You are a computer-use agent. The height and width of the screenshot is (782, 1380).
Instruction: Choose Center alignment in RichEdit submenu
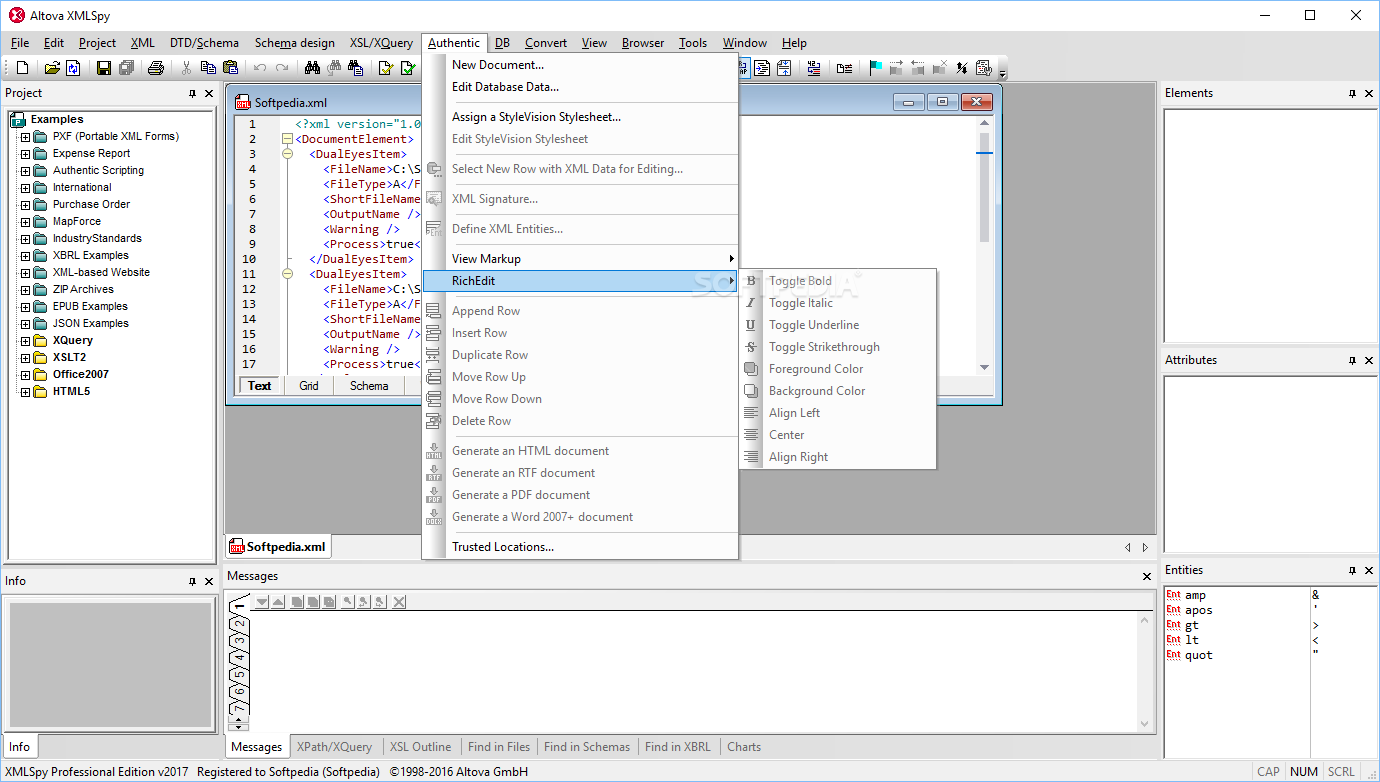click(x=838, y=435)
